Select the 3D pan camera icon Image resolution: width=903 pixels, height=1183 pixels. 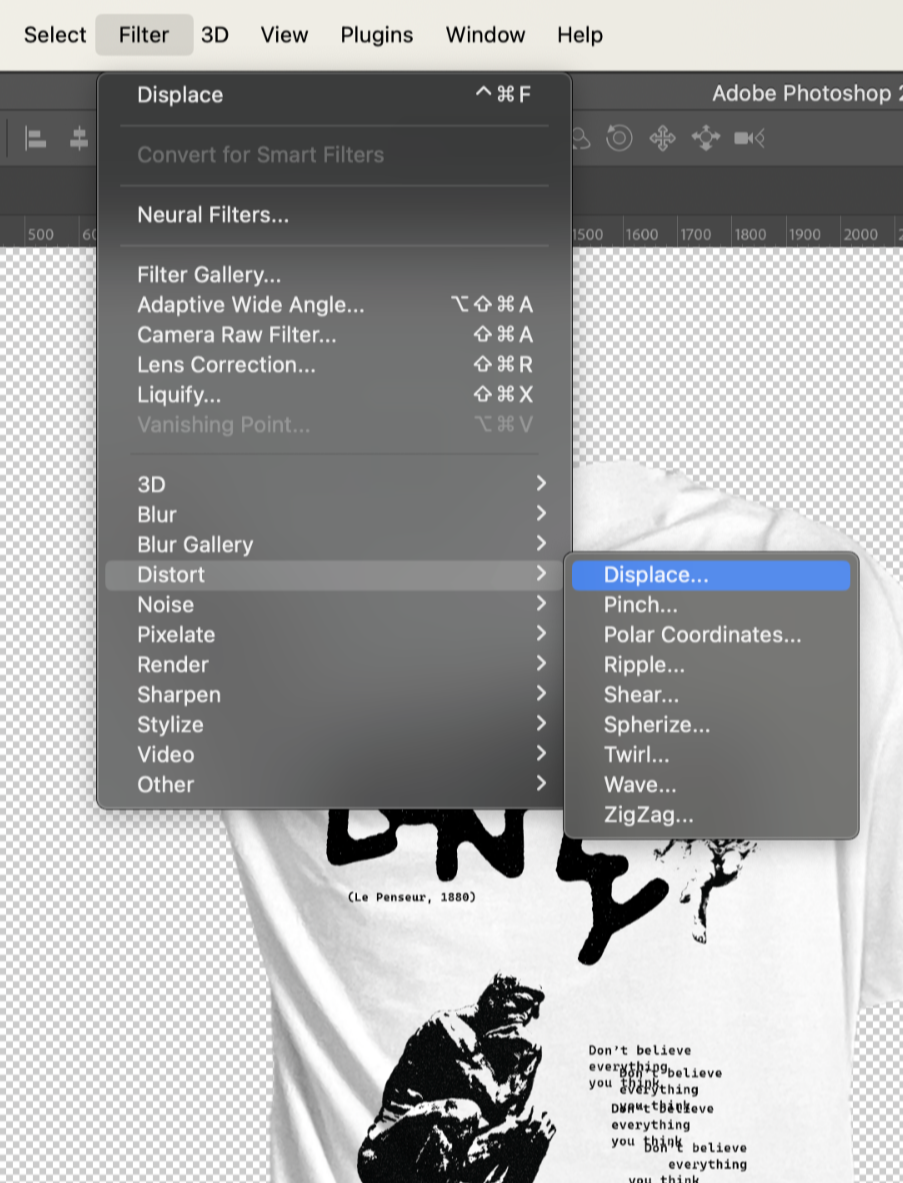[x=662, y=138]
